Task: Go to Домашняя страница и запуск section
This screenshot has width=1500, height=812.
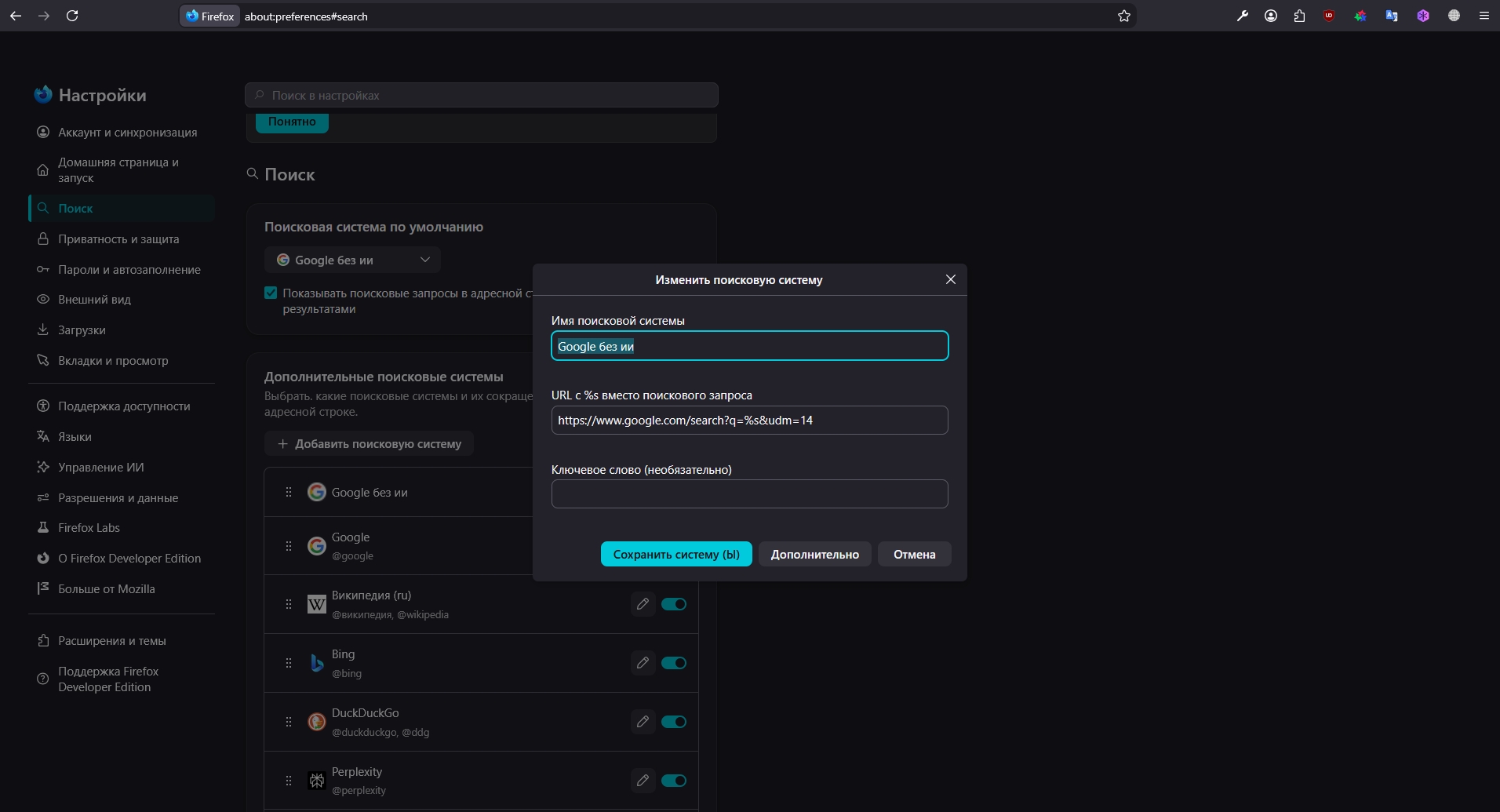Action: coord(122,170)
